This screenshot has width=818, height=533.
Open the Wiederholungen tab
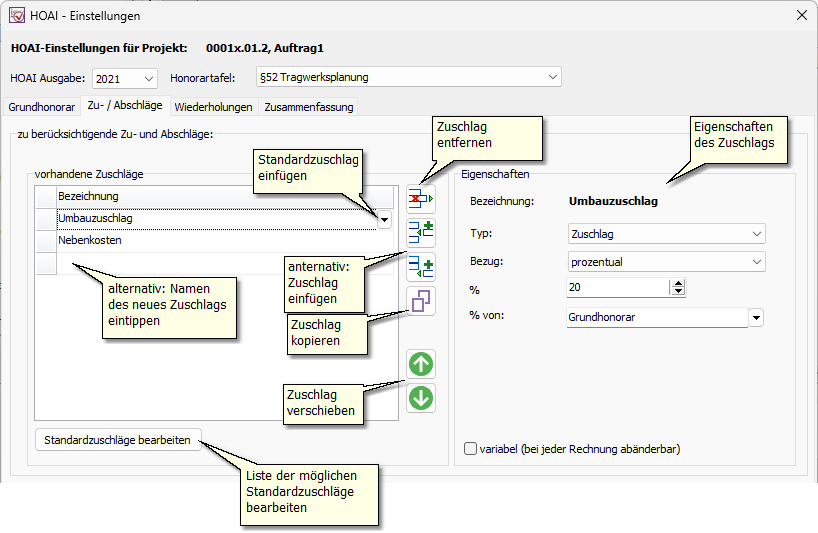[x=214, y=107]
